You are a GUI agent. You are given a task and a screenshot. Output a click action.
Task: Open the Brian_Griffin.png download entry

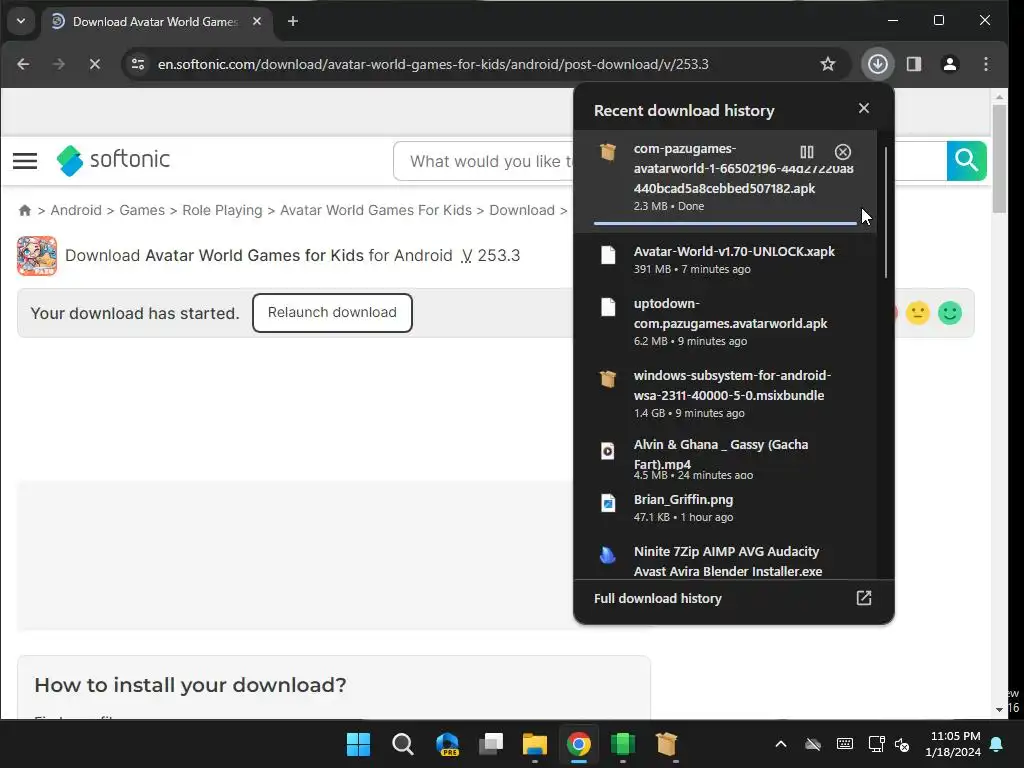725,507
